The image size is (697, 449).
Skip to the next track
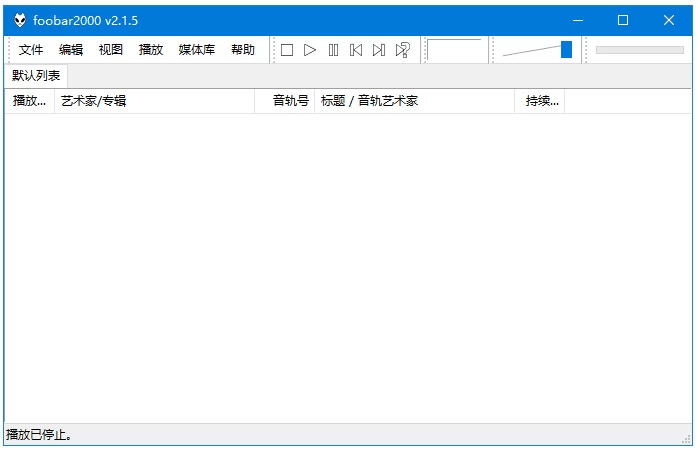379,50
